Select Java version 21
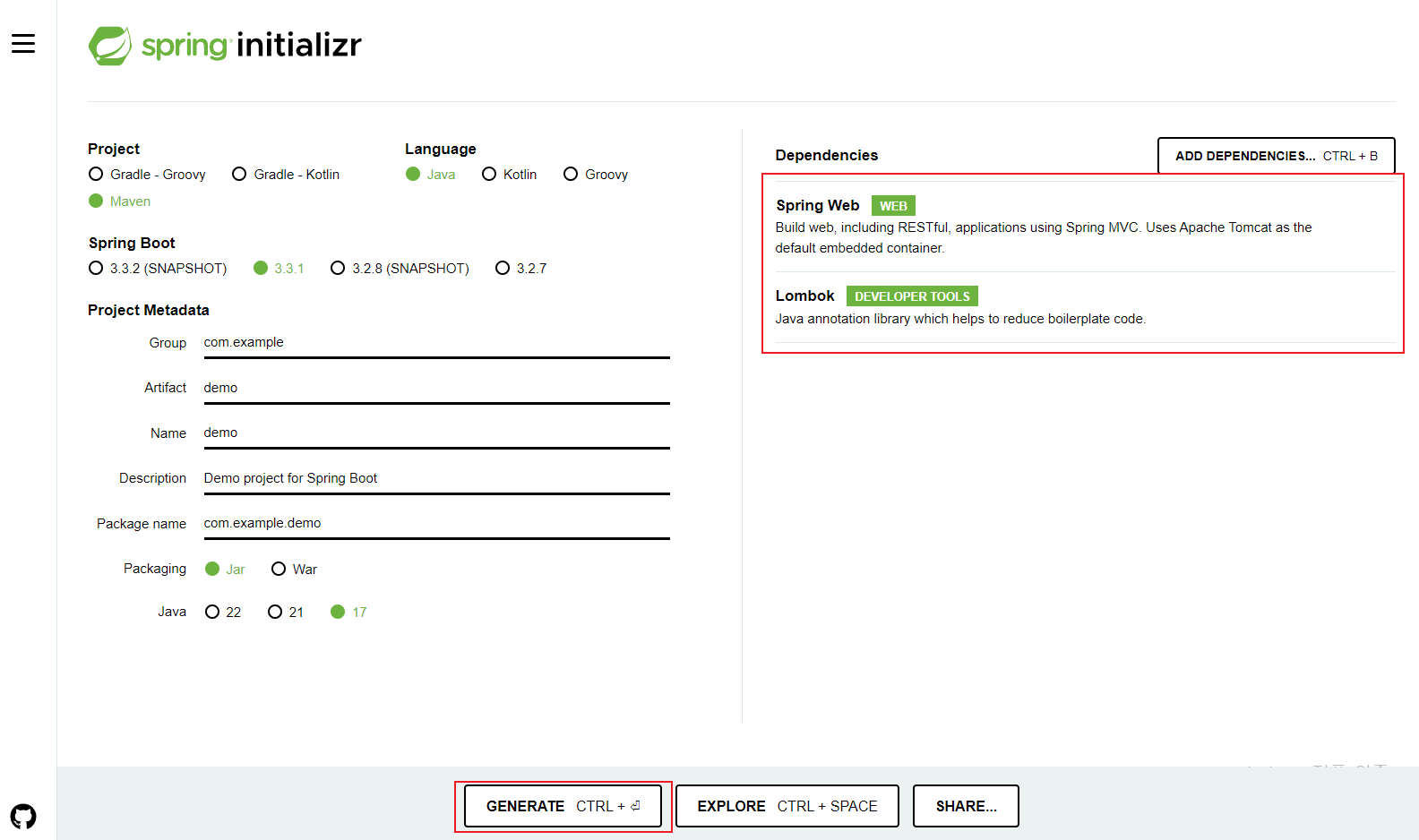This screenshot has height=840, width=1419. coord(286,613)
